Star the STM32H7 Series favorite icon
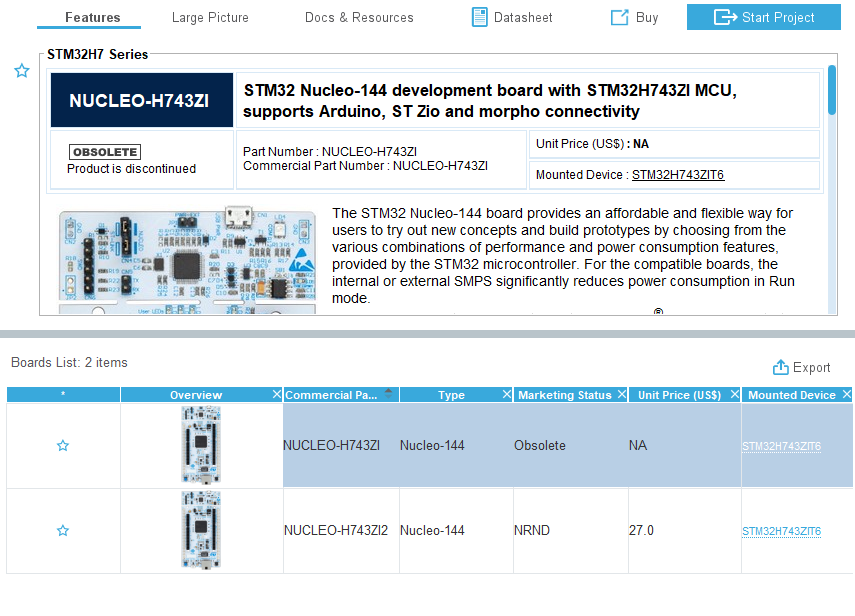Viewport: 855px width, 616px height. [x=22, y=71]
